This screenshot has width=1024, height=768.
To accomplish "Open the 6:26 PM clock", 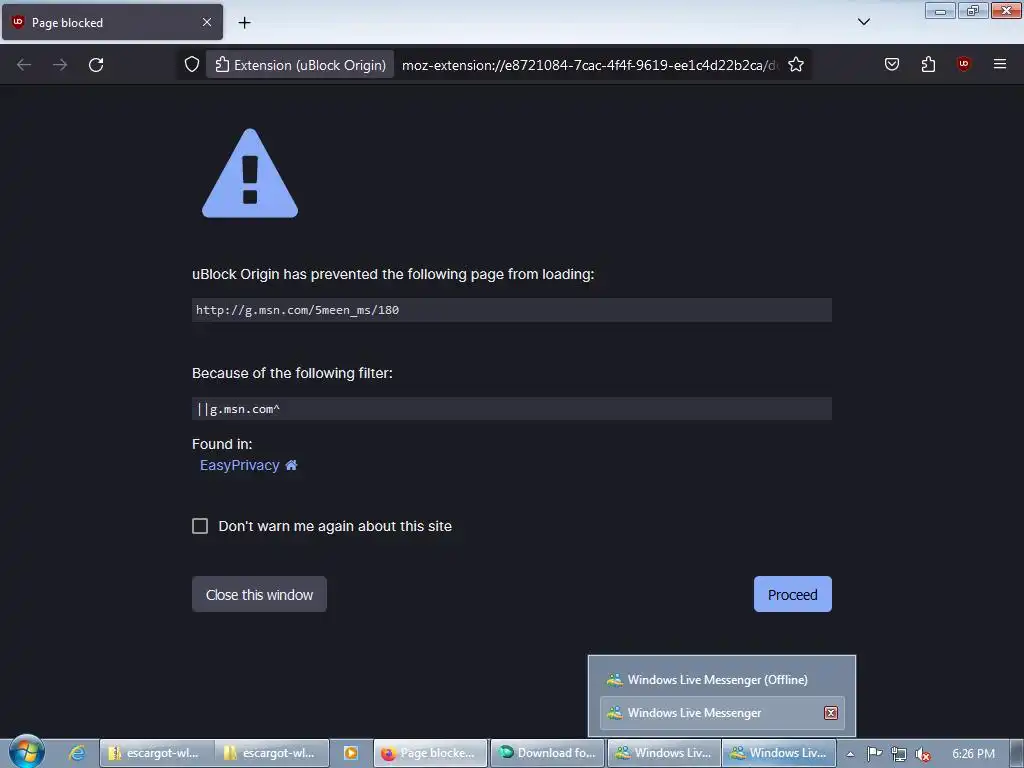I will [x=974, y=754].
